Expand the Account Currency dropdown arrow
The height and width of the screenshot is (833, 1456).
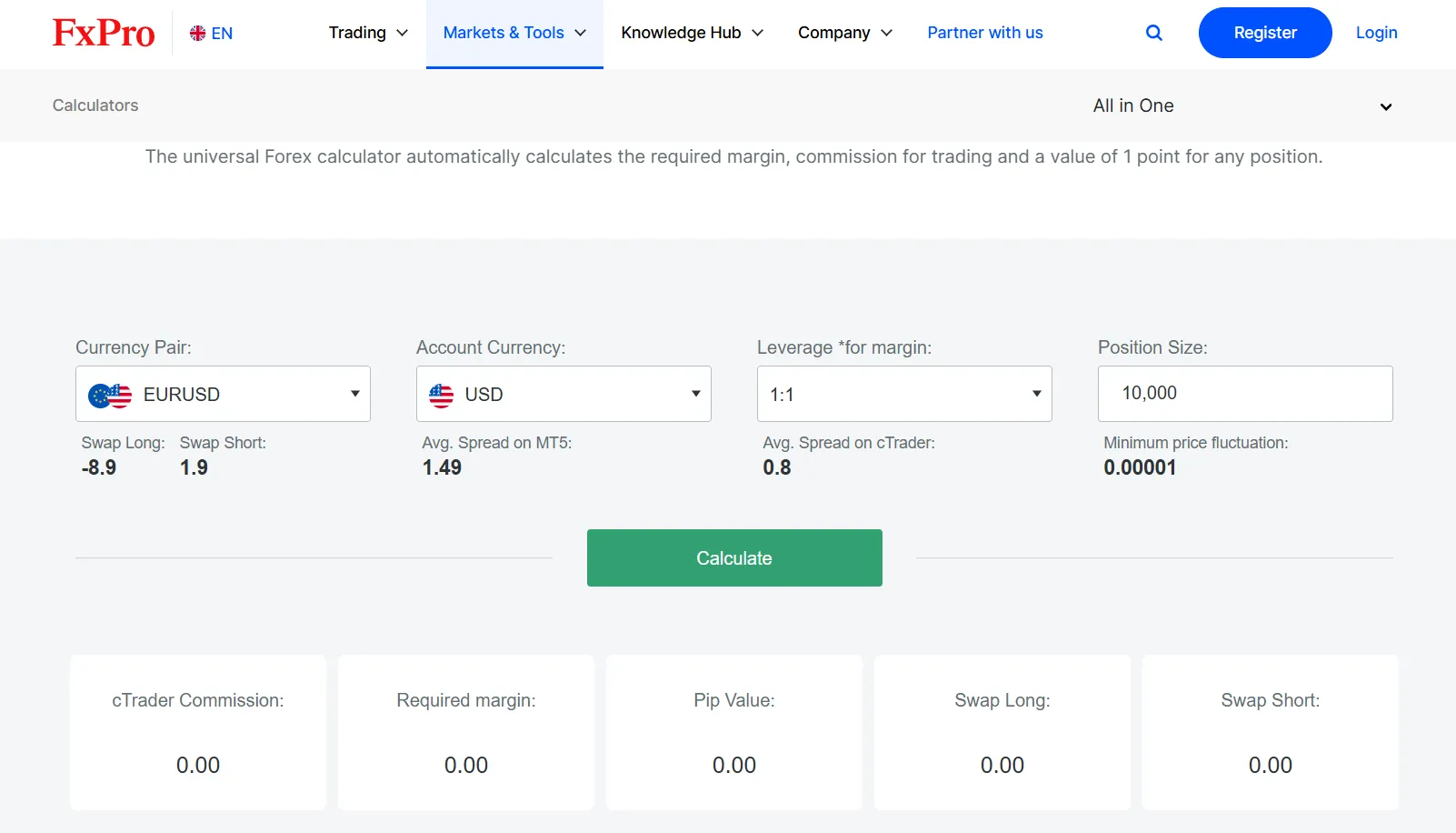tap(695, 394)
